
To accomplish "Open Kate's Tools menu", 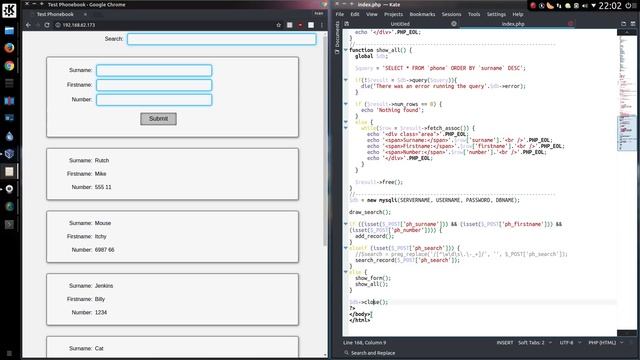I will 474,14.
